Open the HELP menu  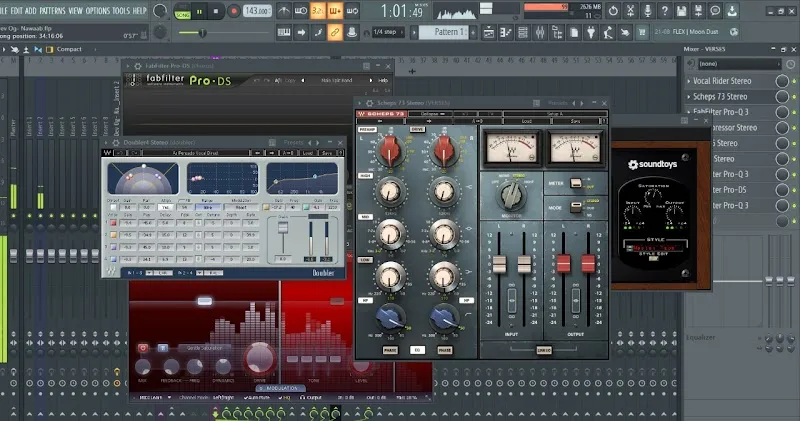(x=139, y=10)
